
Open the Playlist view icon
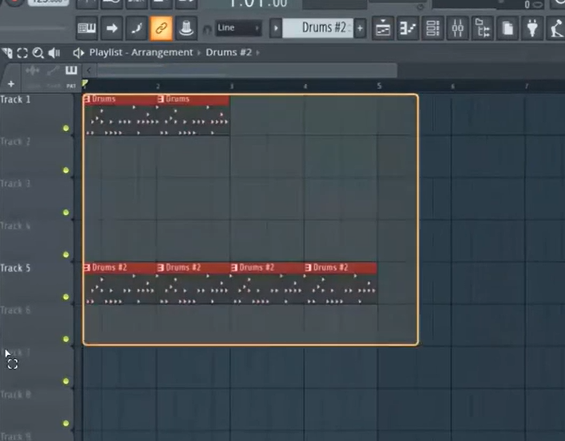(383, 28)
